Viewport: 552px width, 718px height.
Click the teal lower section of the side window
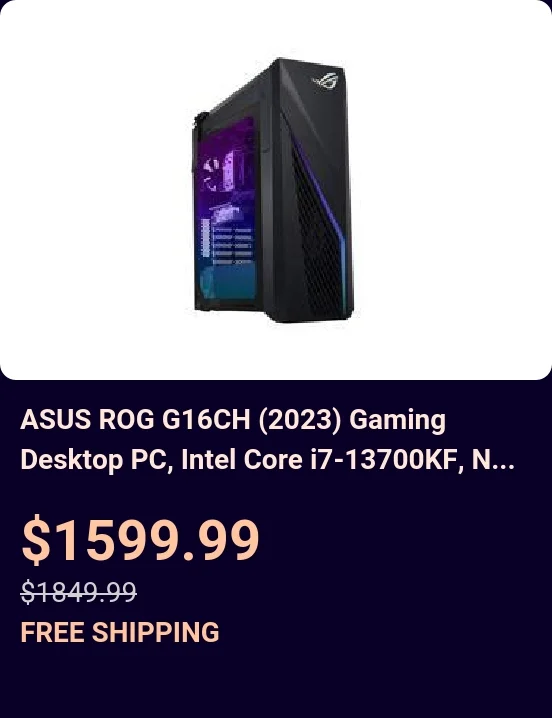pos(228,282)
